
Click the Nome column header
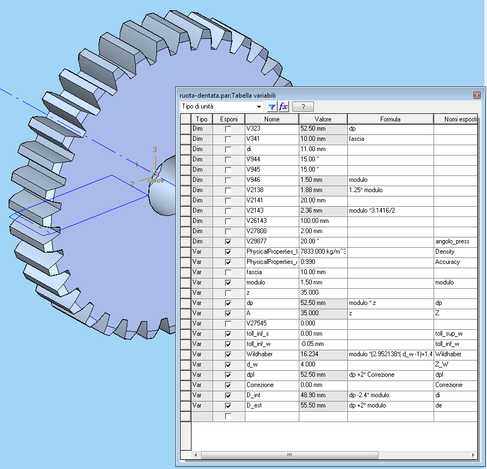pyautogui.click(x=272, y=119)
